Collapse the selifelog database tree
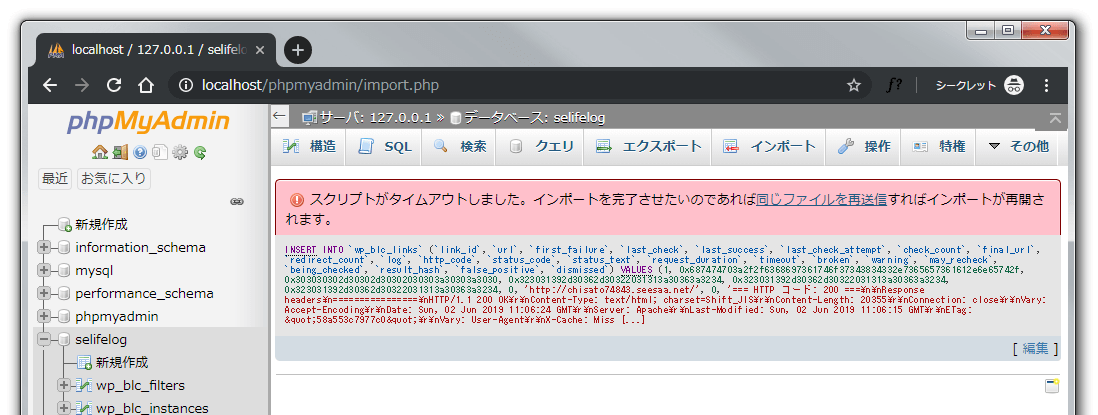Image resolution: width=1098 pixels, height=415 pixels. (44, 340)
